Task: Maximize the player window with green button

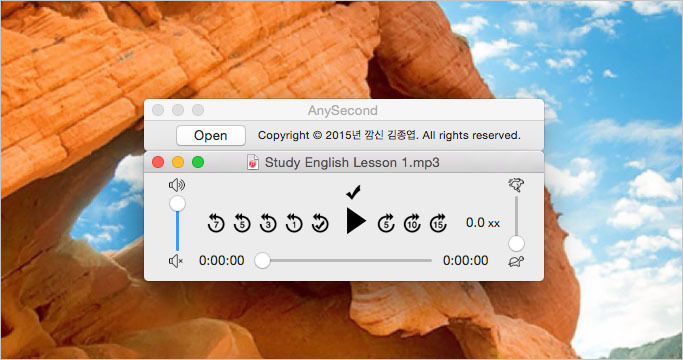Action: click(198, 163)
